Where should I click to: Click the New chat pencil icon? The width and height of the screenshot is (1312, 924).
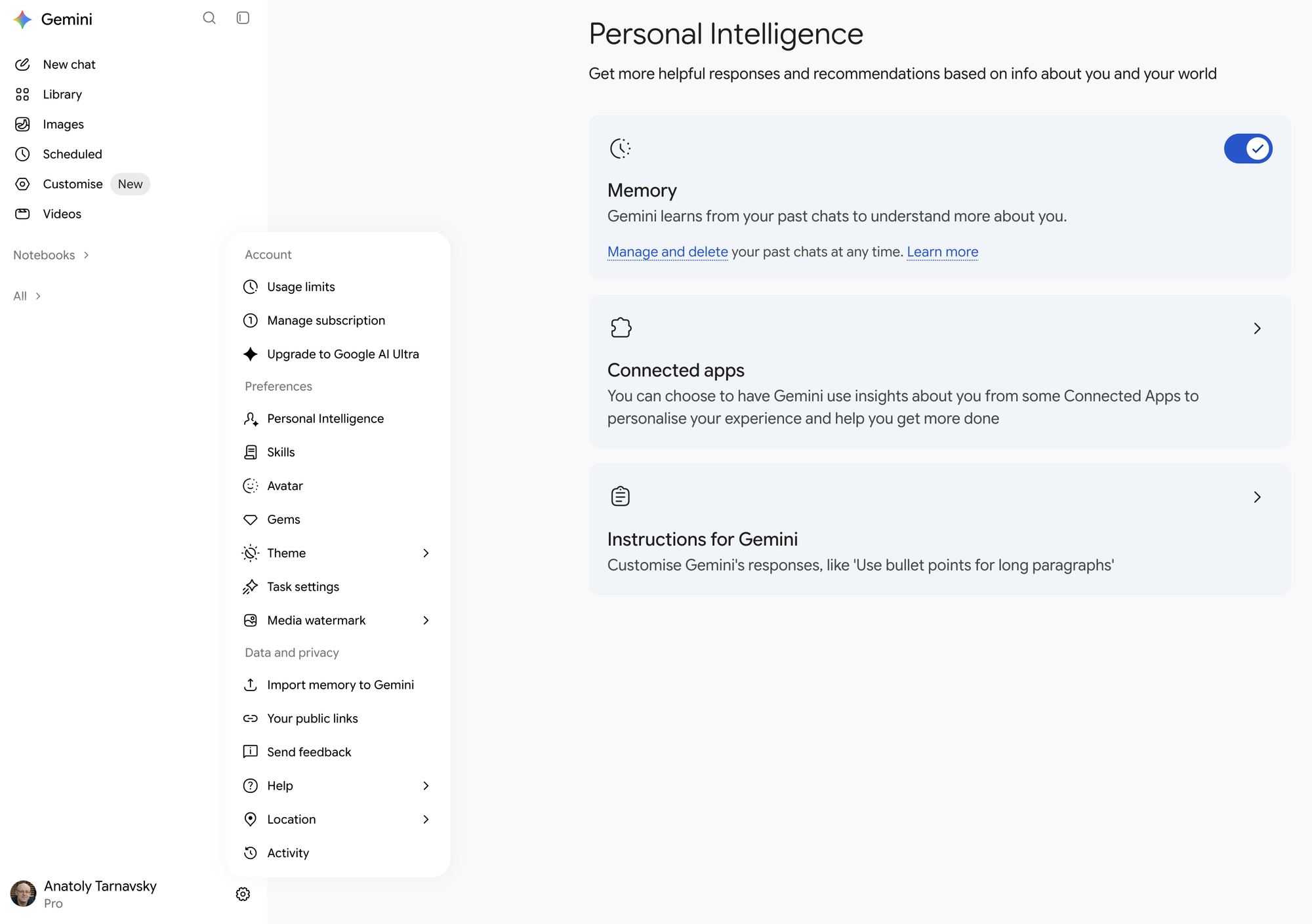[23, 64]
